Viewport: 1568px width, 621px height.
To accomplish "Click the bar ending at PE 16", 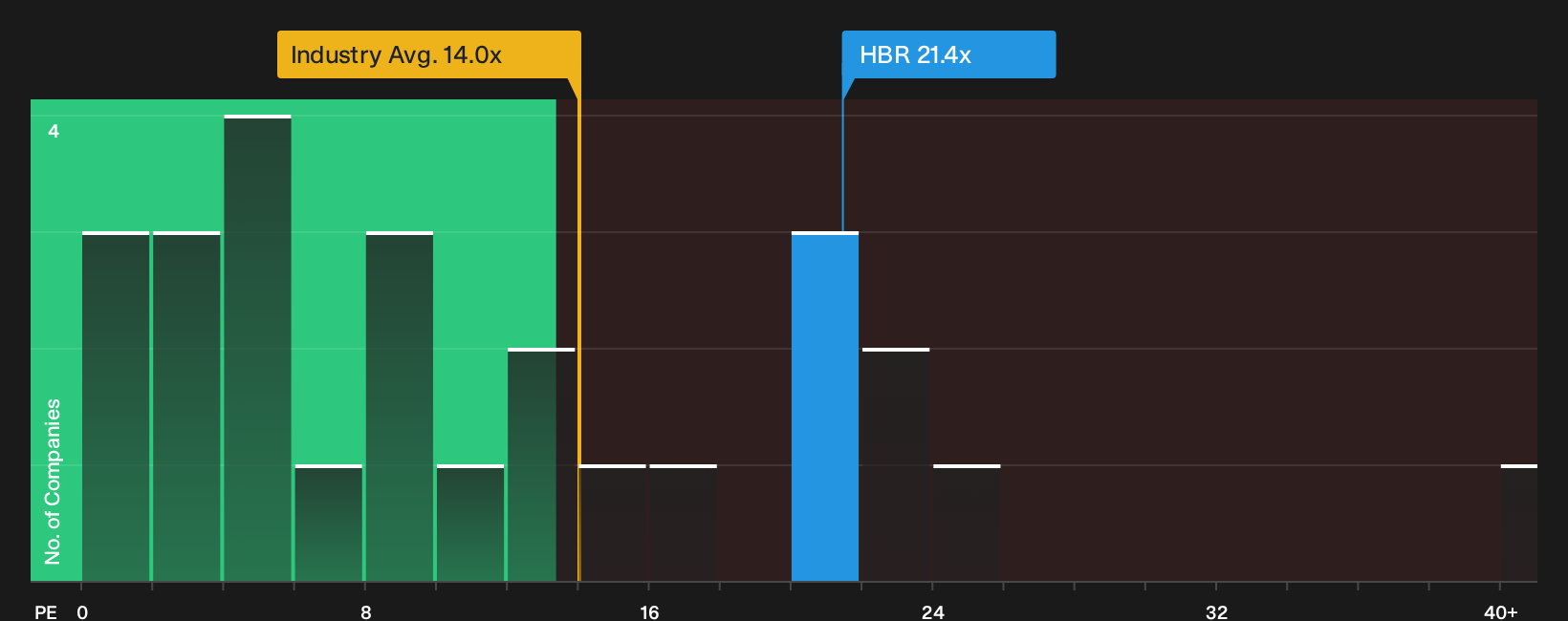I will [613, 523].
